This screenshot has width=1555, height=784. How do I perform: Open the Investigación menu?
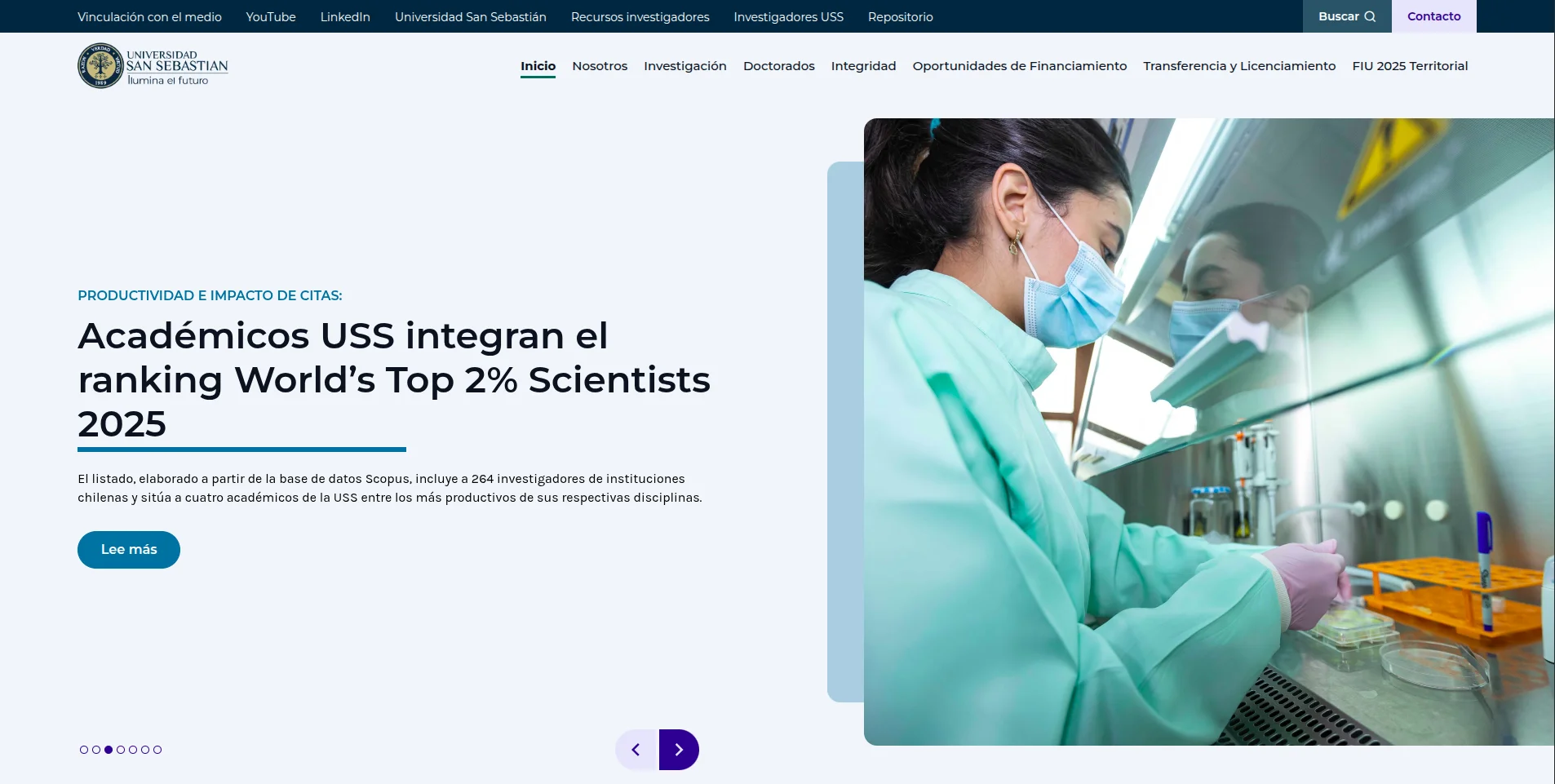(x=684, y=66)
